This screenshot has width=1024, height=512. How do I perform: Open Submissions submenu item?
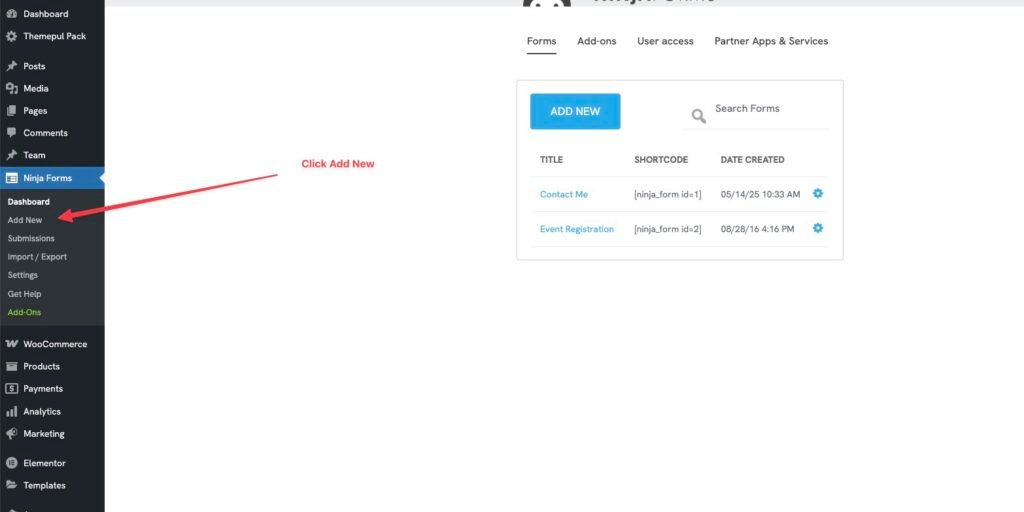(x=31, y=238)
